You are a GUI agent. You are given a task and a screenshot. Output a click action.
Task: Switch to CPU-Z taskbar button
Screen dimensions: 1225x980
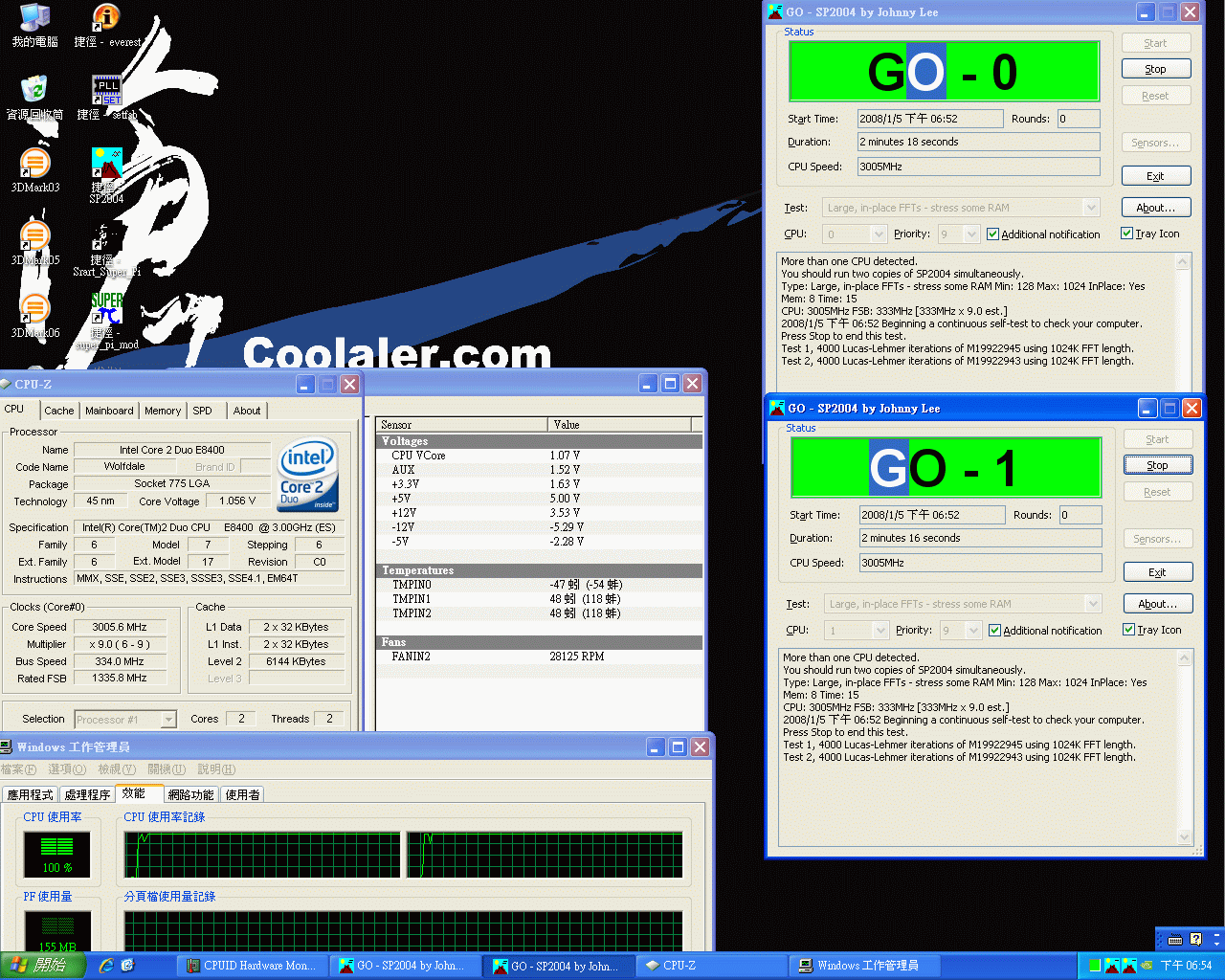(709, 966)
